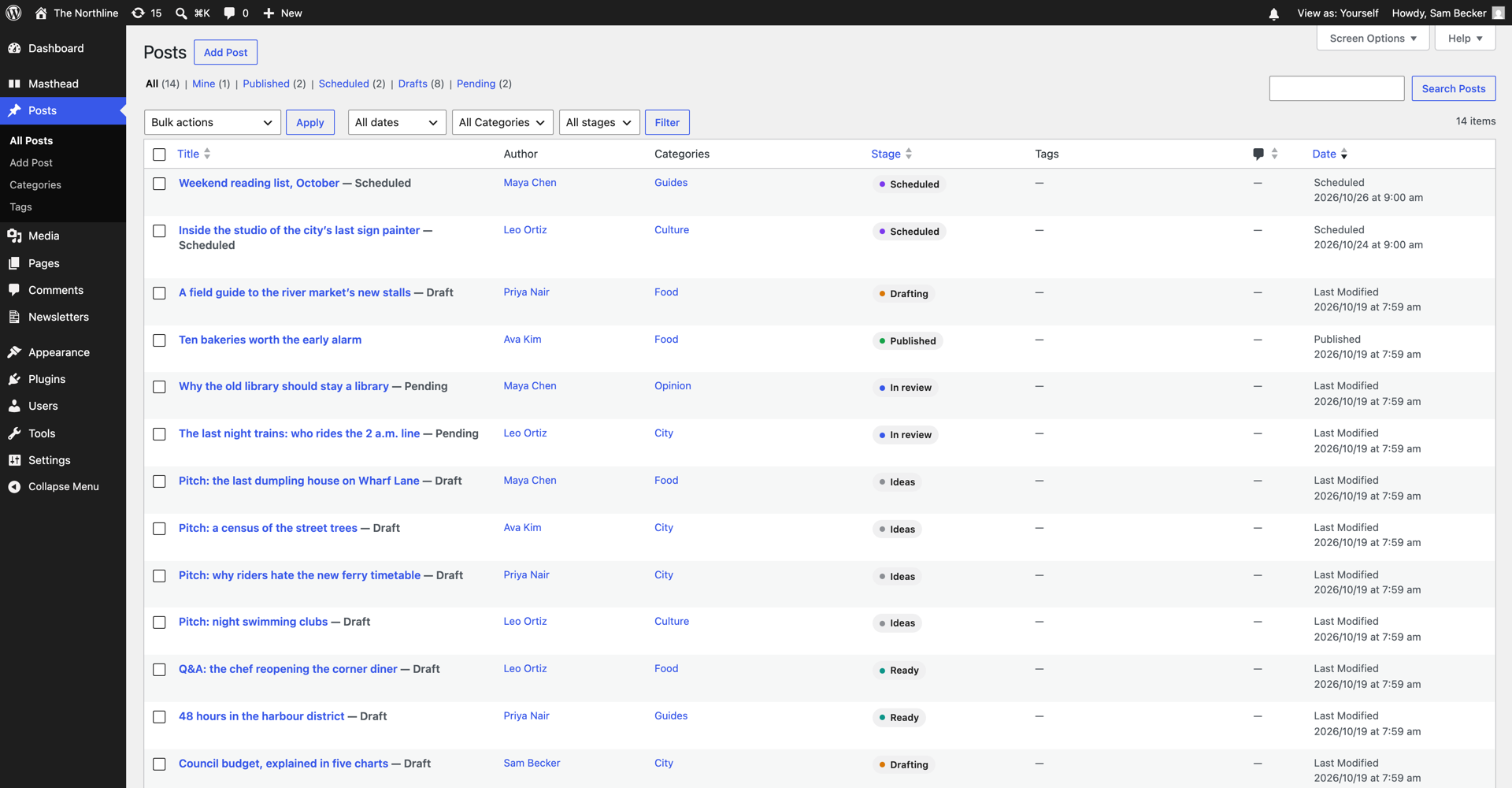Click the Users person icon
This screenshot has width=1512, height=788.
coord(14,406)
